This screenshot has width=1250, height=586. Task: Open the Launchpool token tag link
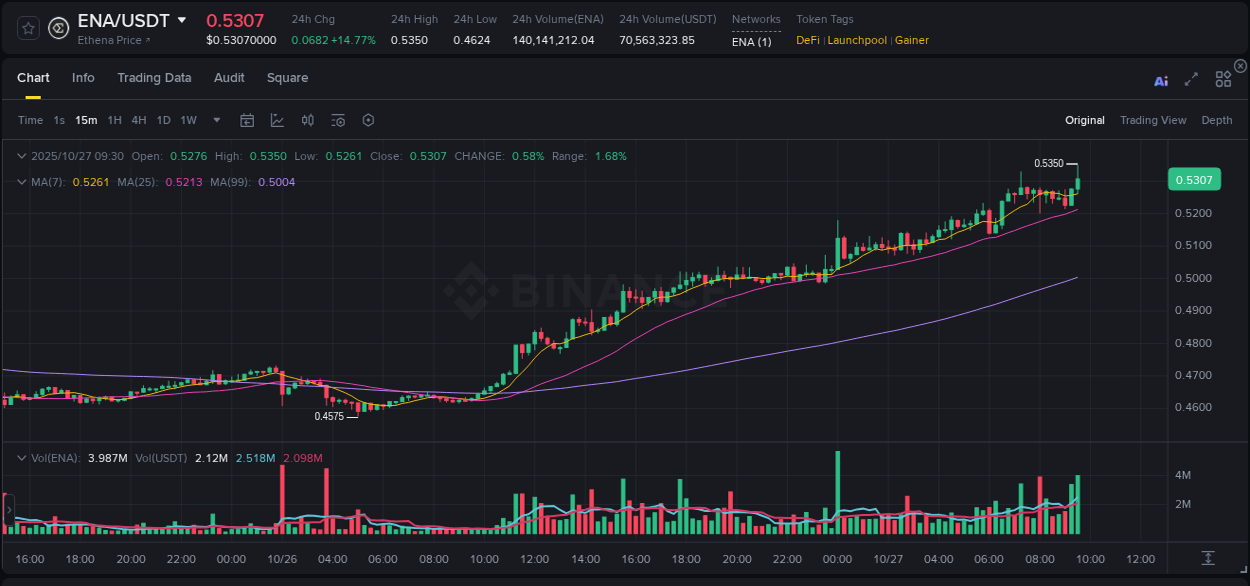(x=856, y=40)
